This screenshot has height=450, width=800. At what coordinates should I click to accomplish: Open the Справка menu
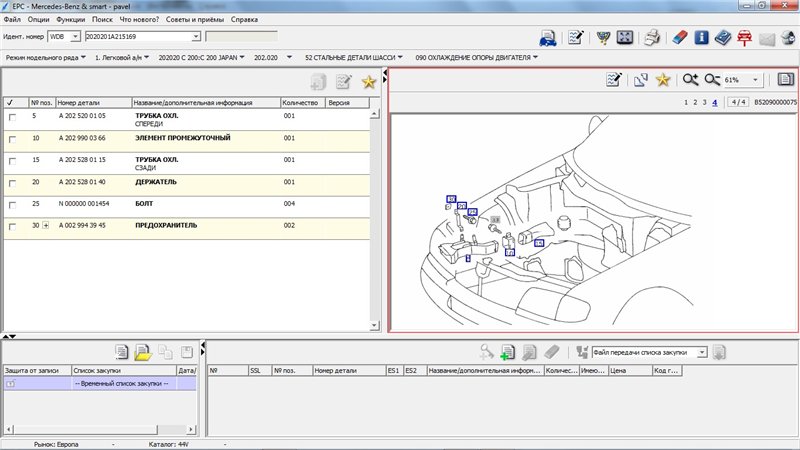tap(243, 19)
